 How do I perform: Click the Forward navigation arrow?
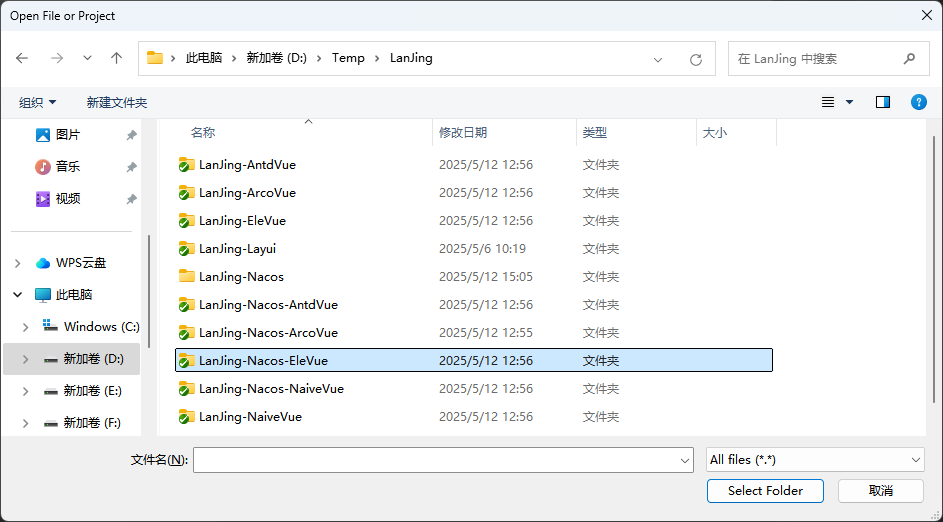pyautogui.click(x=57, y=58)
